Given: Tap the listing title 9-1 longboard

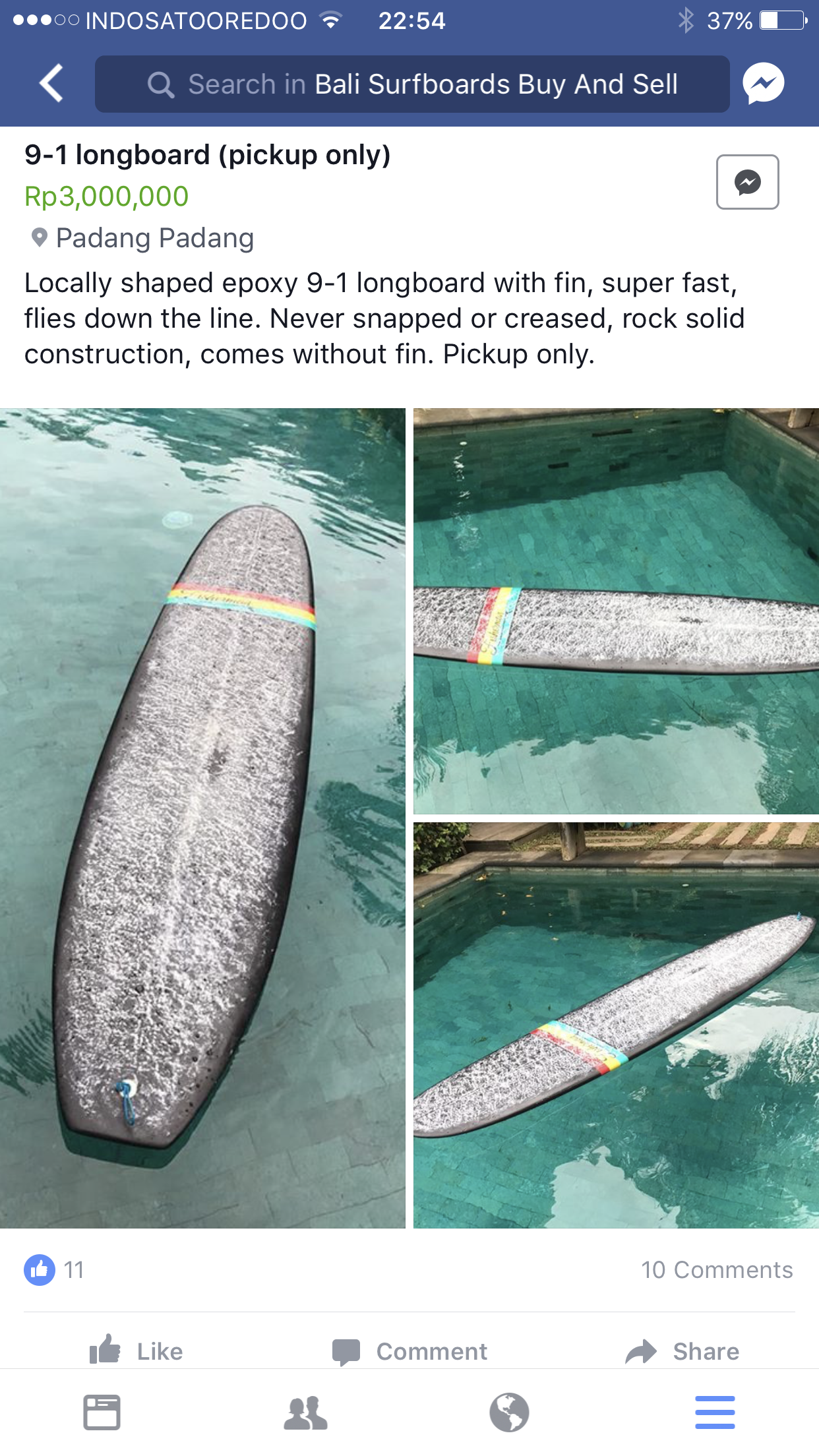Looking at the screenshot, I should [207, 155].
